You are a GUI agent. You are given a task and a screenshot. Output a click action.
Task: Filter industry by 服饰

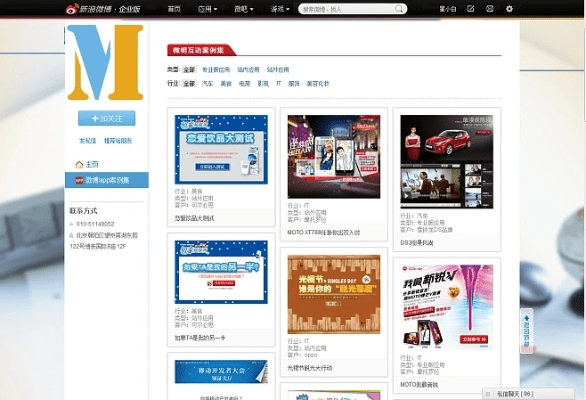pos(294,83)
